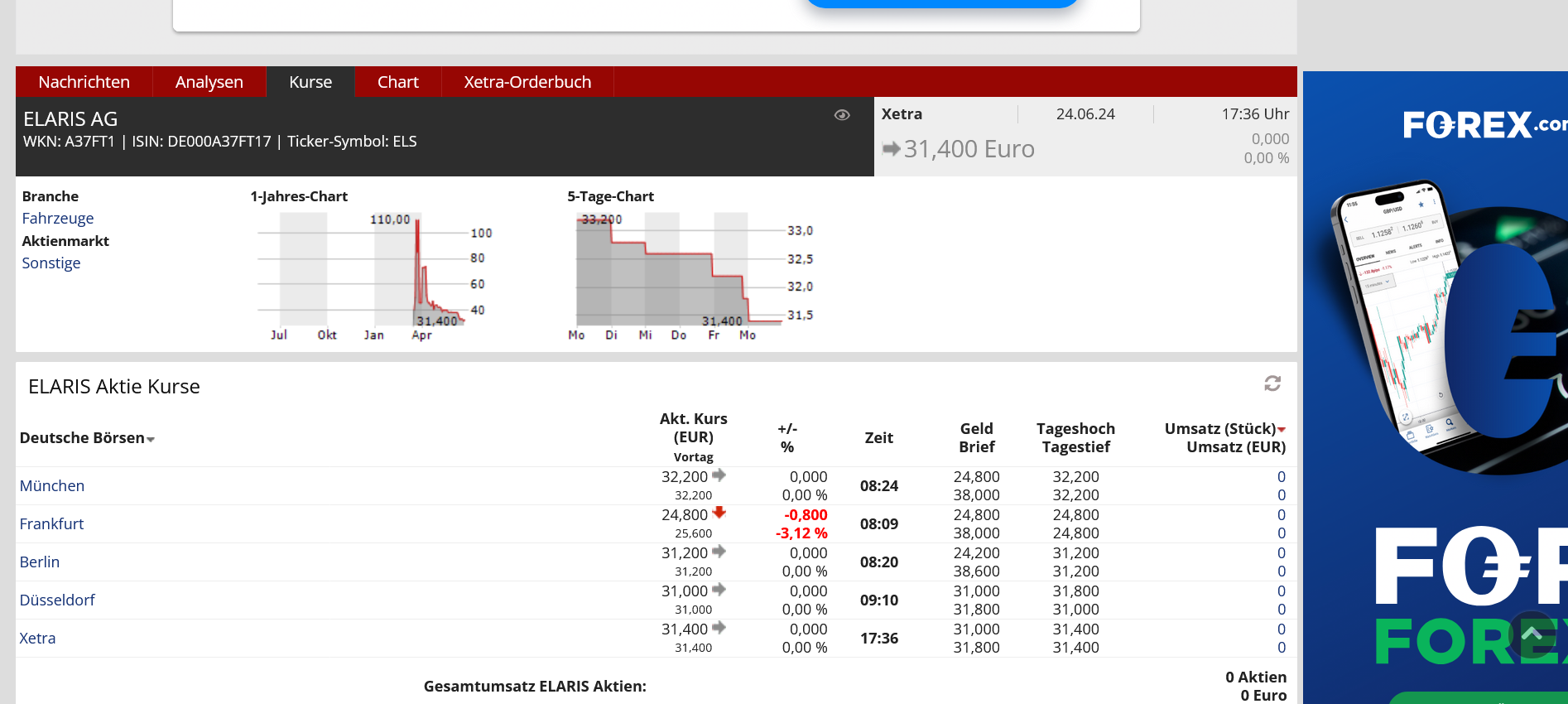Open the Nachrichten tab

point(84,82)
